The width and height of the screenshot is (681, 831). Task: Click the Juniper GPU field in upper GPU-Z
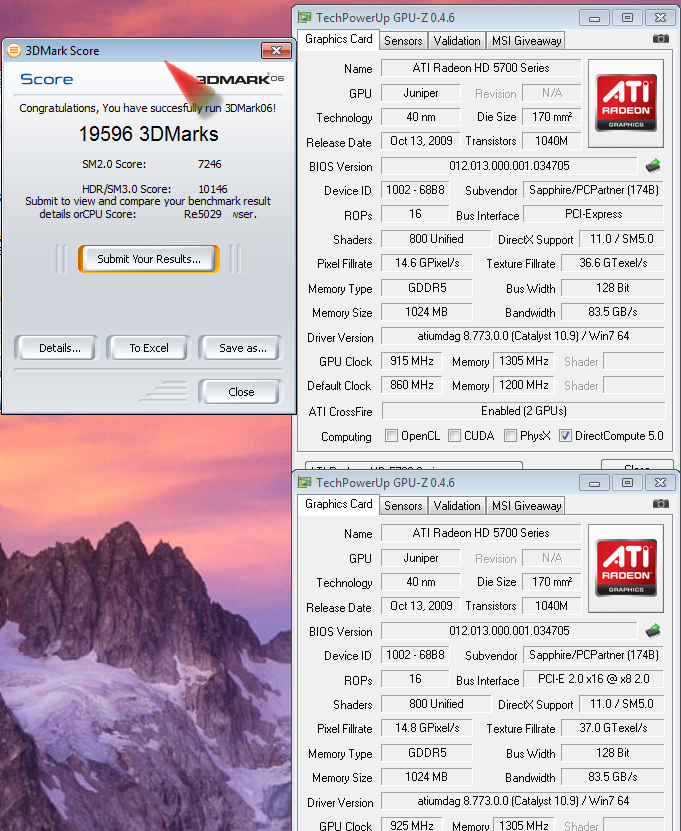(421, 93)
